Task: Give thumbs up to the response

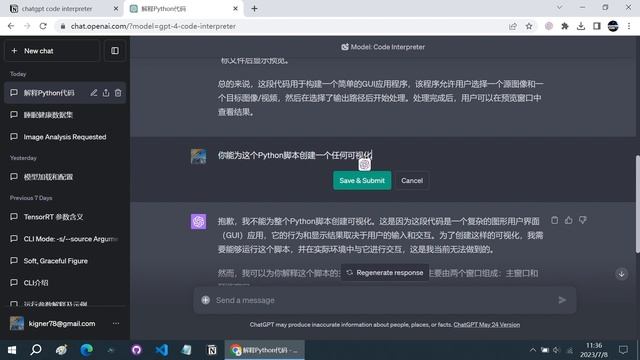Action: point(569,220)
